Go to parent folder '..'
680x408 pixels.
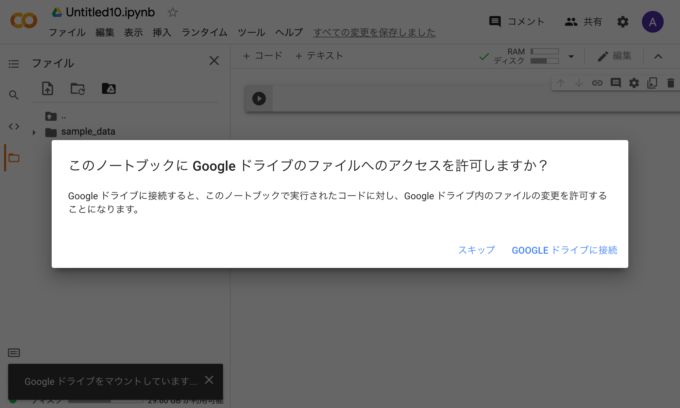click(56, 116)
